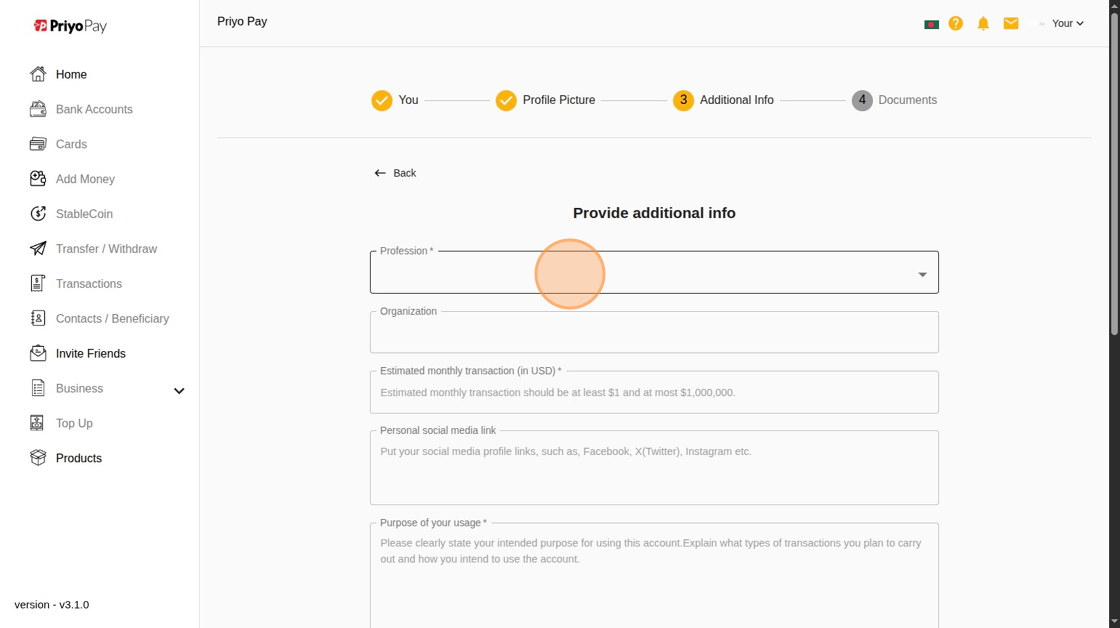Viewport: 1120px width, 628px height.
Task: Click the Transfer / Withdraw paper plane icon
Action: point(38,249)
